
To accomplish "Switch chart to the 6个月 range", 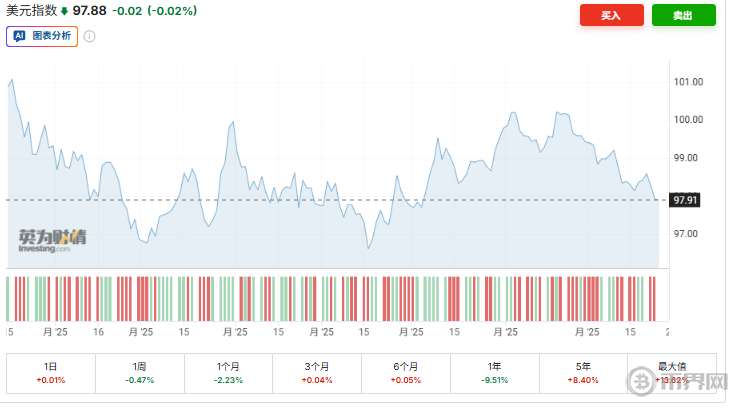I will 405,373.
